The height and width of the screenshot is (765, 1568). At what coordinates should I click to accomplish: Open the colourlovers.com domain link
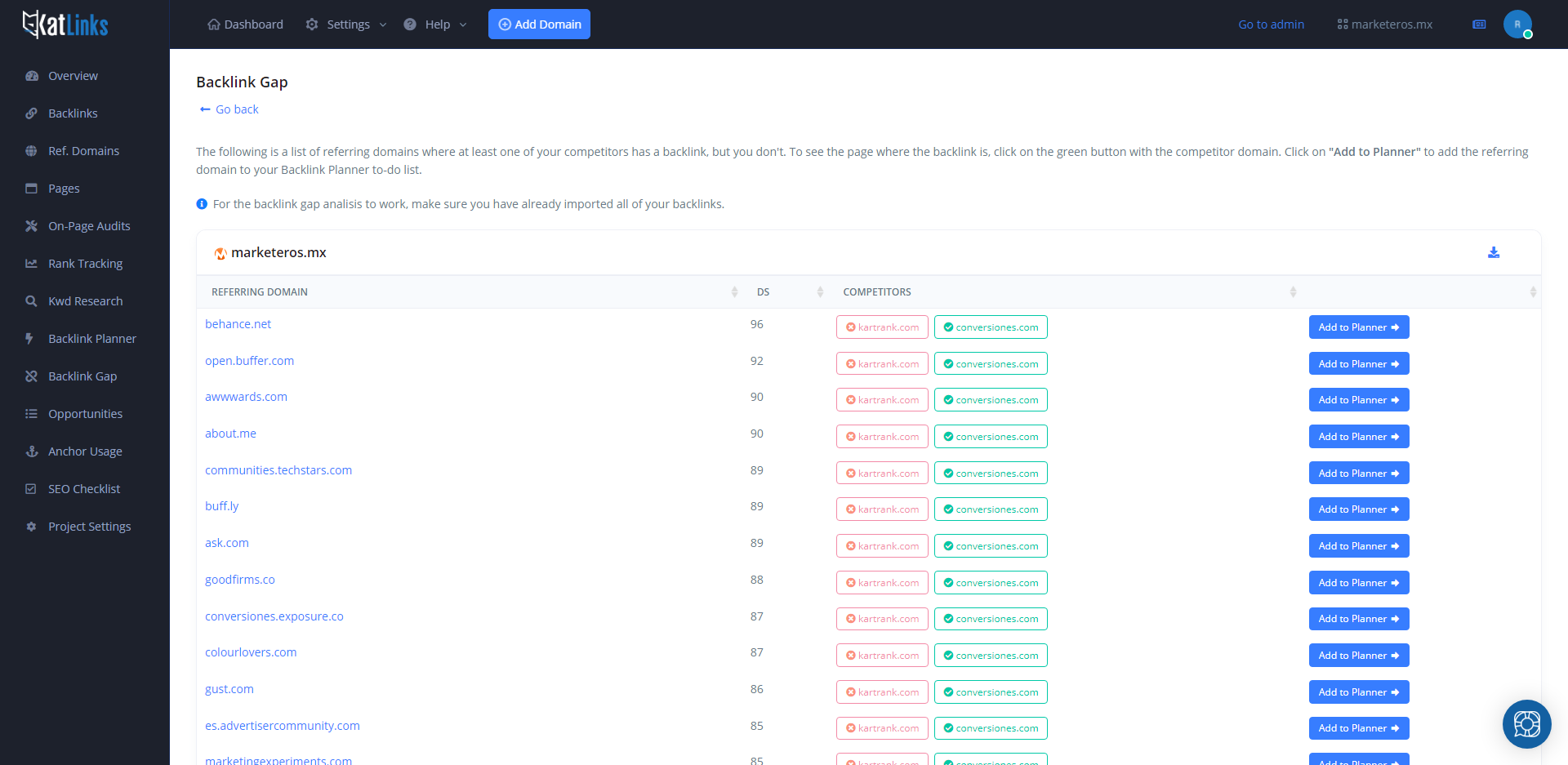[x=251, y=652]
